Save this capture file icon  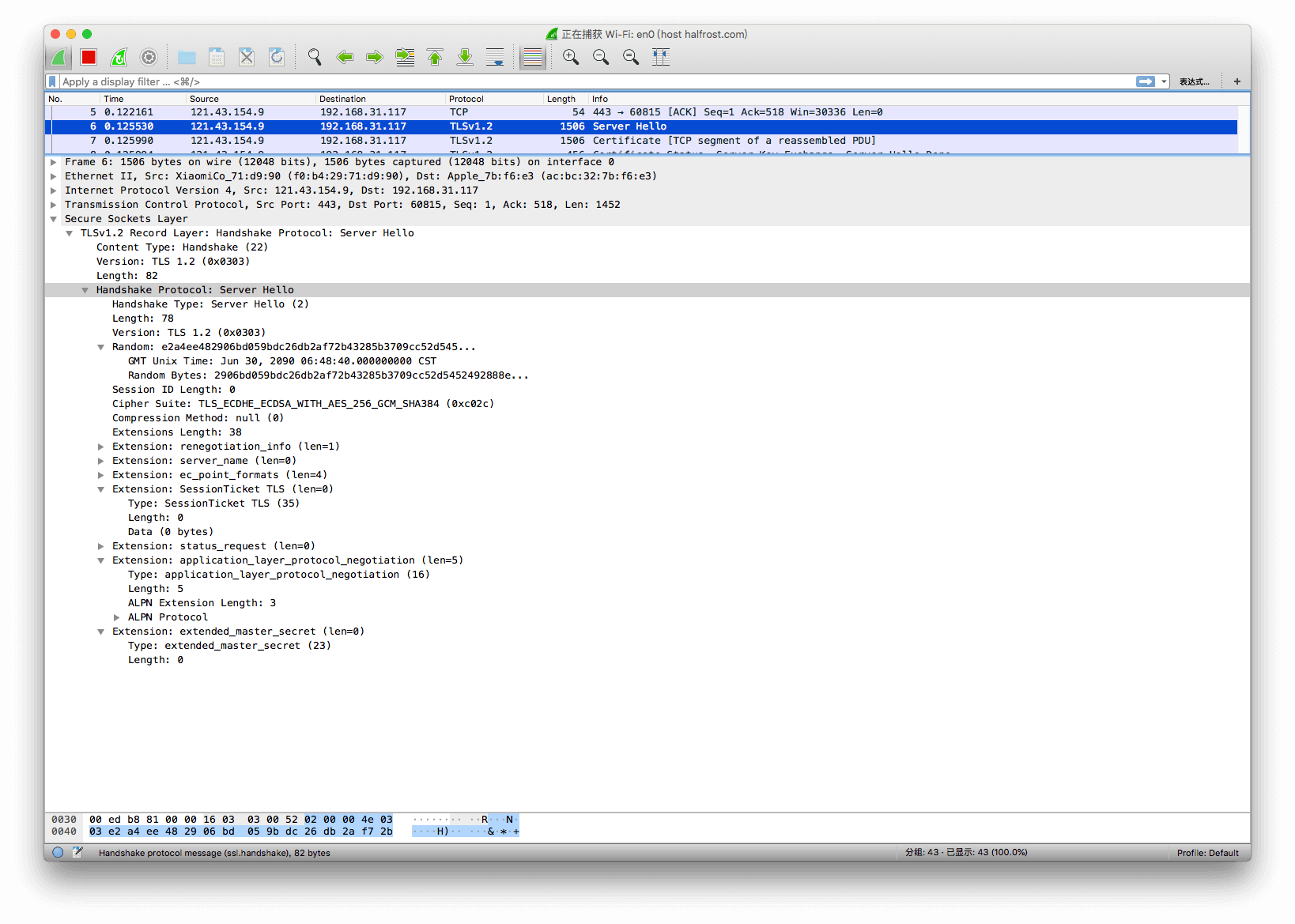click(x=217, y=57)
